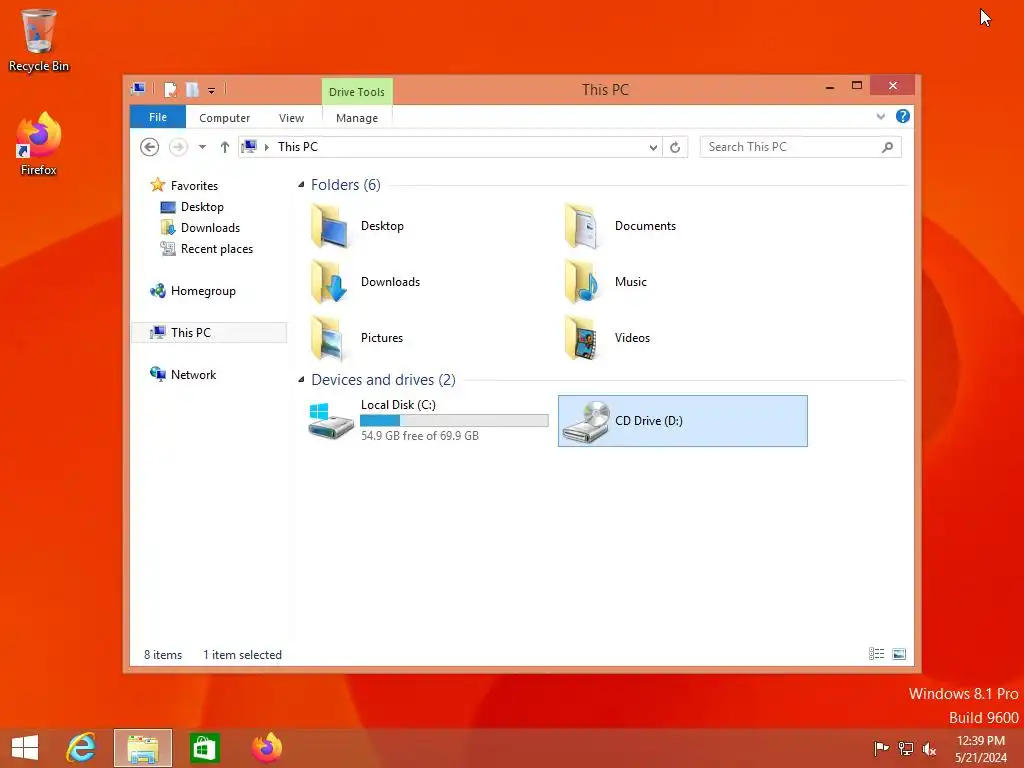Viewport: 1024px width, 768px height.
Task: Click the Start button on the taskbar
Action: (x=25, y=748)
